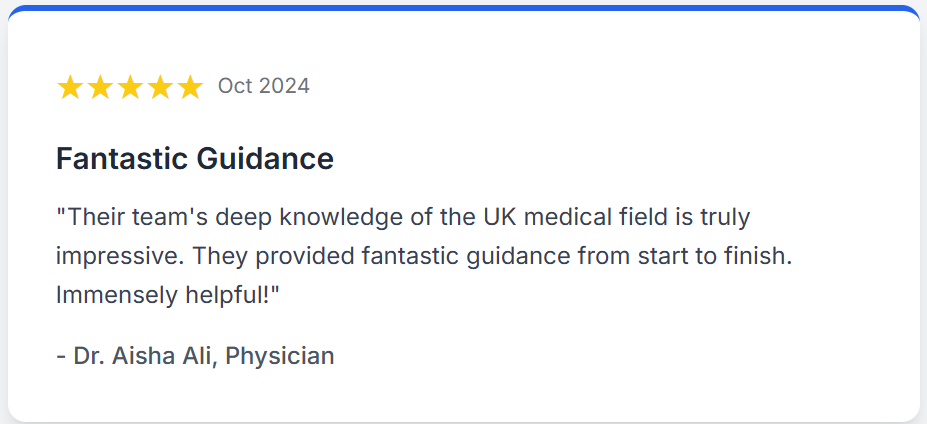Select the third rating star

[130, 88]
